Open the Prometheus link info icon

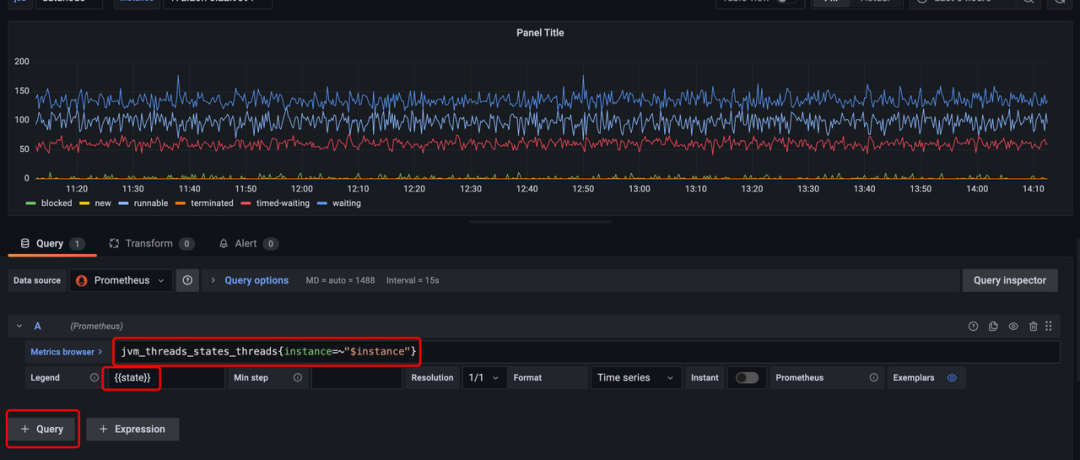click(873, 378)
